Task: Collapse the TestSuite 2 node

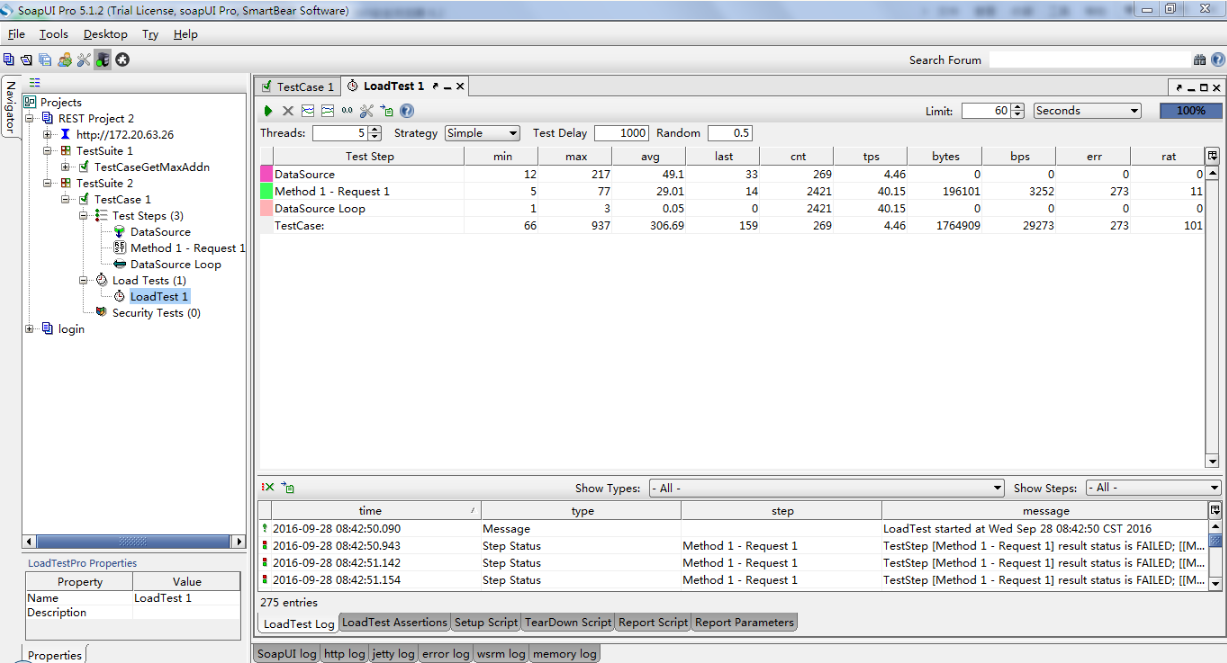Action: point(48,183)
